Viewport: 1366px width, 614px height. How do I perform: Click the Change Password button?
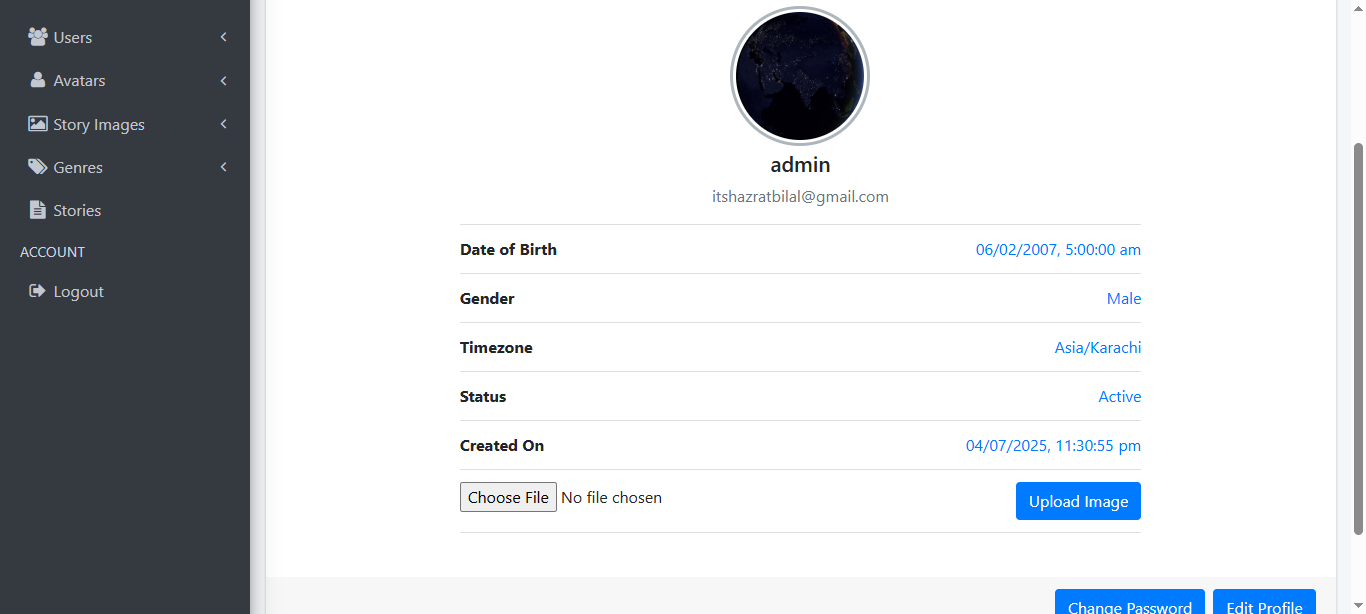1130,604
